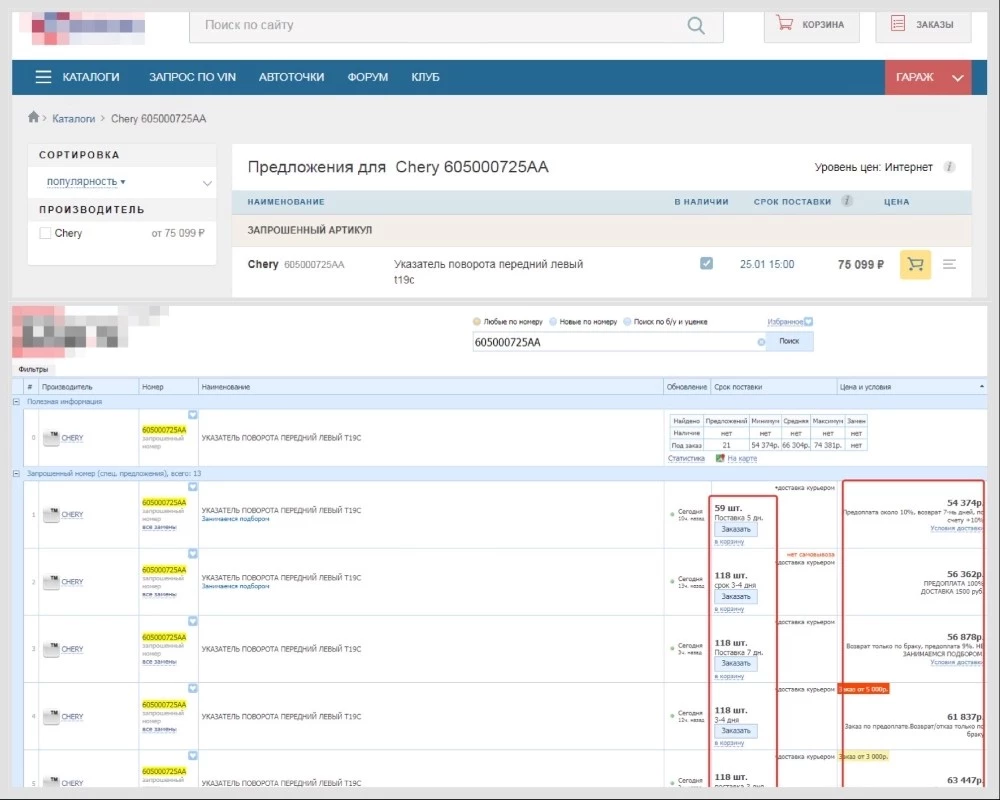Click the На карте map icon
This screenshot has height=800, width=1000.
point(721,458)
